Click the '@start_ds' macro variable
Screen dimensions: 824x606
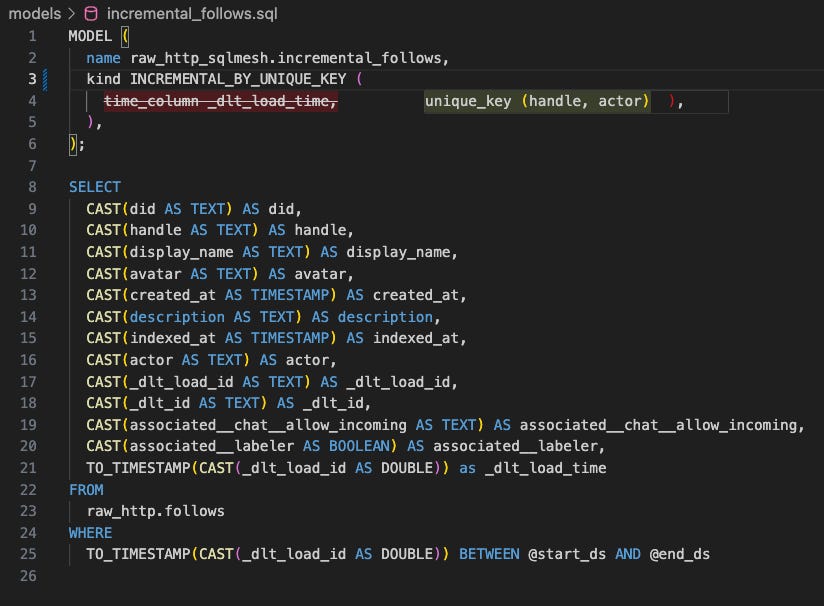click(567, 554)
